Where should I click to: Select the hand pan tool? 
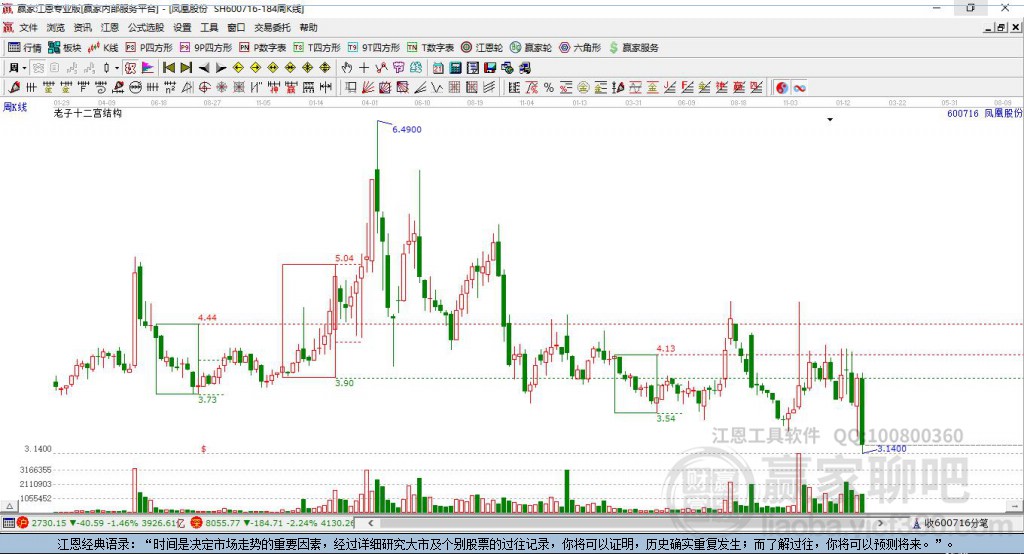coord(346,68)
